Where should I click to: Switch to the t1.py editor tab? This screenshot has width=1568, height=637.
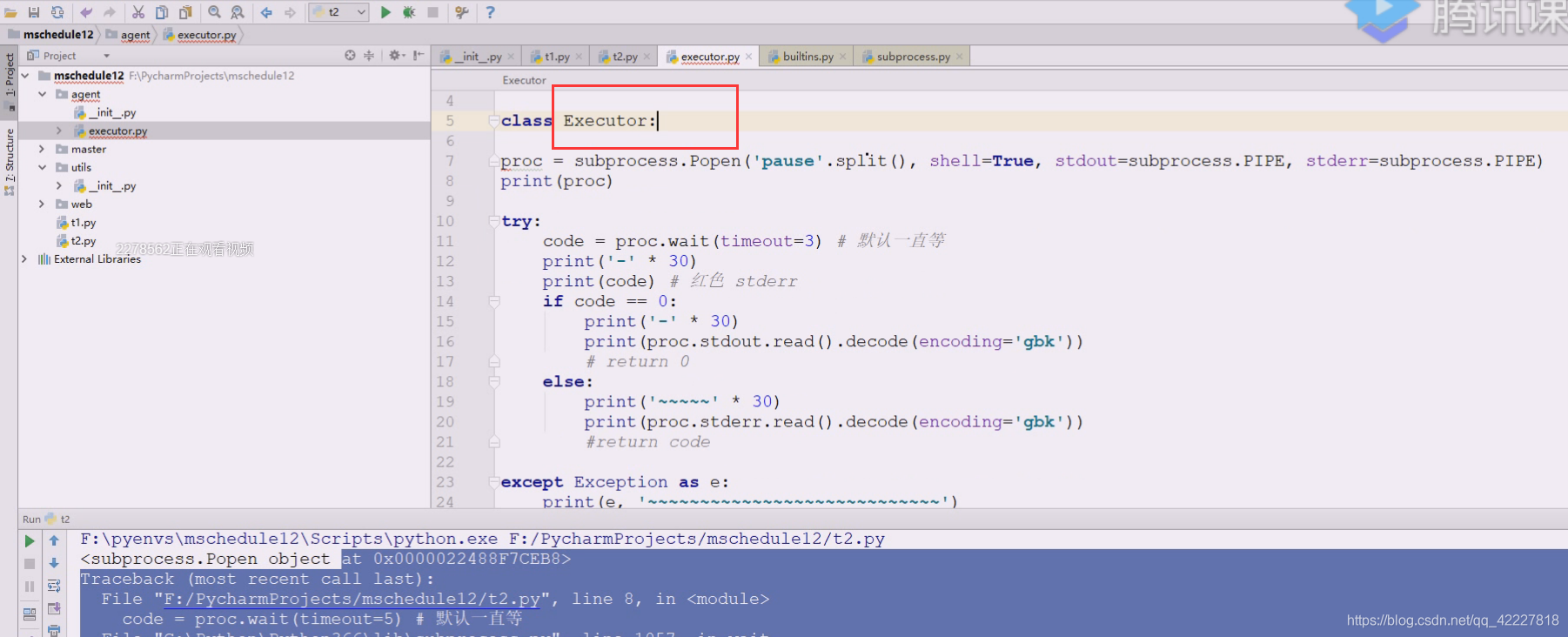point(556,57)
